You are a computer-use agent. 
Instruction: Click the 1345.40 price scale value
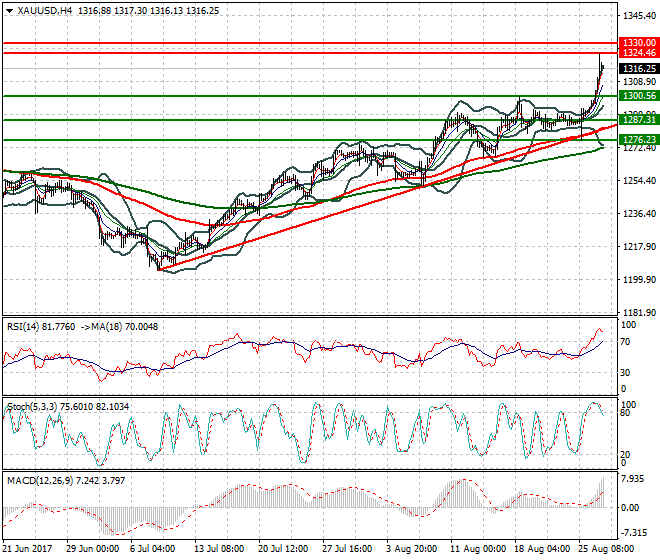[639, 16]
